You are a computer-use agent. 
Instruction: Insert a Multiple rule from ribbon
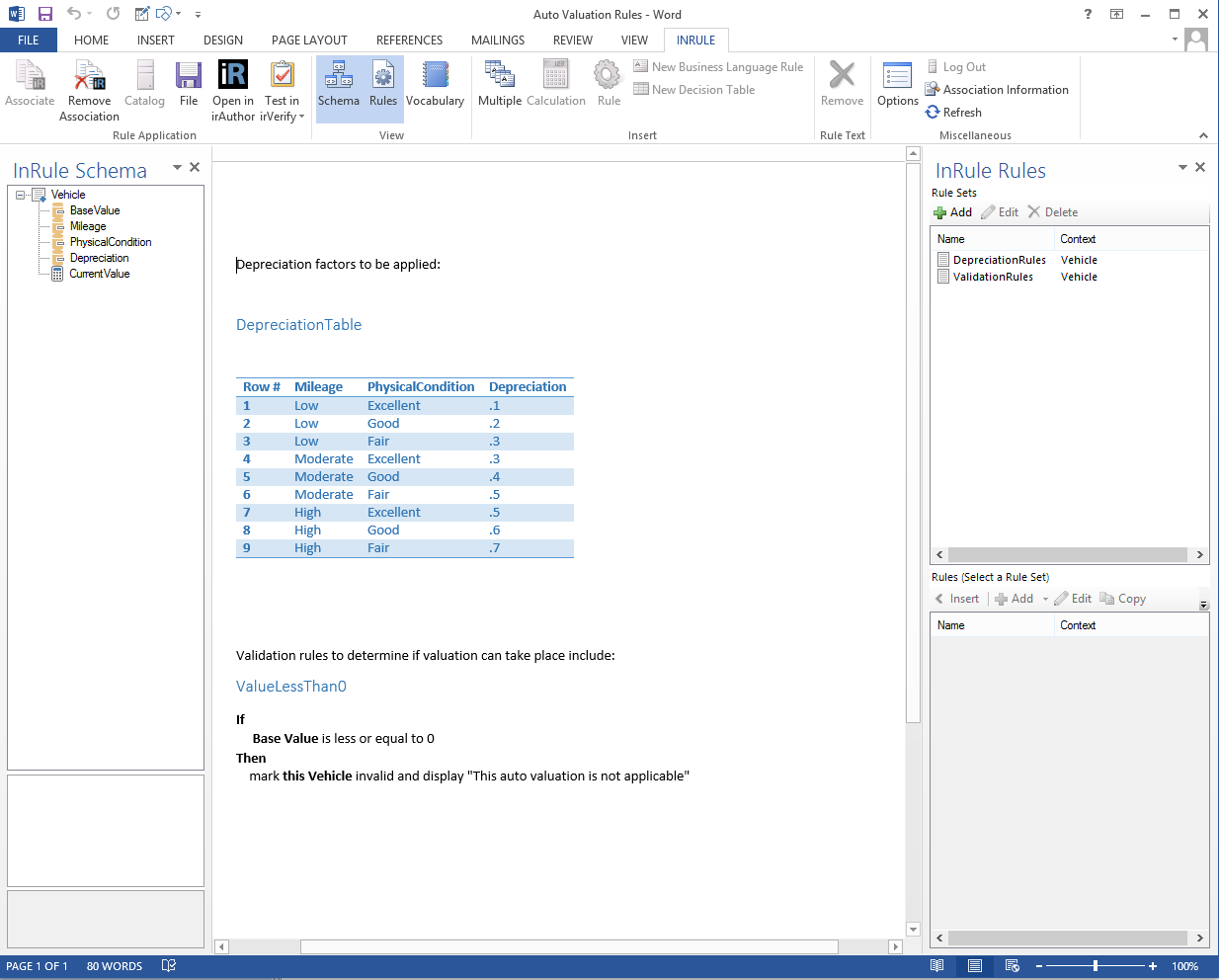point(499,76)
